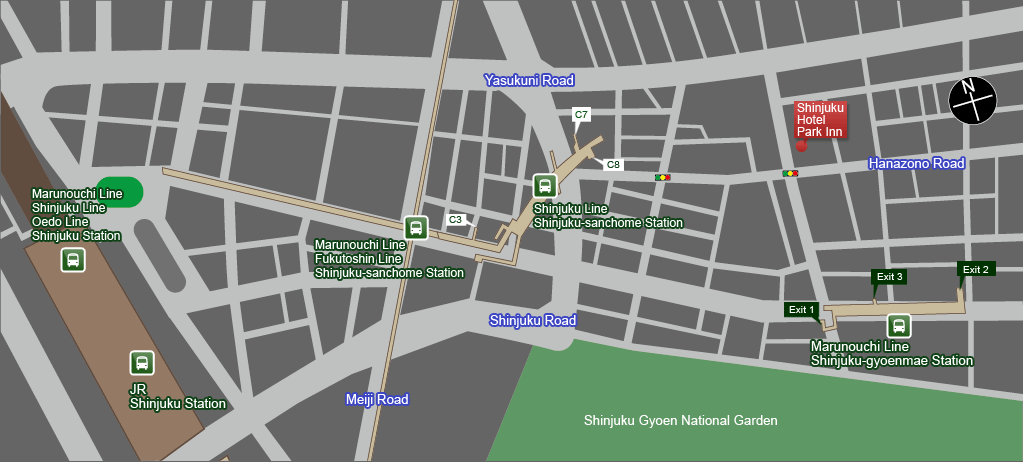Select the Exit 1 label
This screenshot has width=1023, height=462.
[x=802, y=309]
